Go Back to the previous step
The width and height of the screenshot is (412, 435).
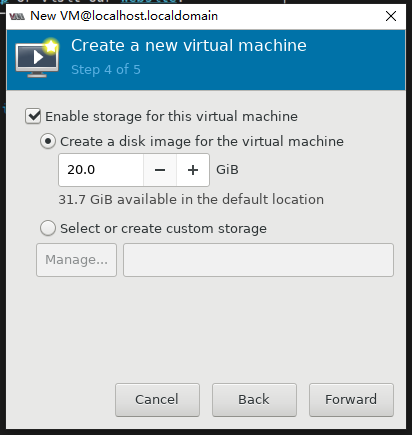pyautogui.click(x=254, y=400)
